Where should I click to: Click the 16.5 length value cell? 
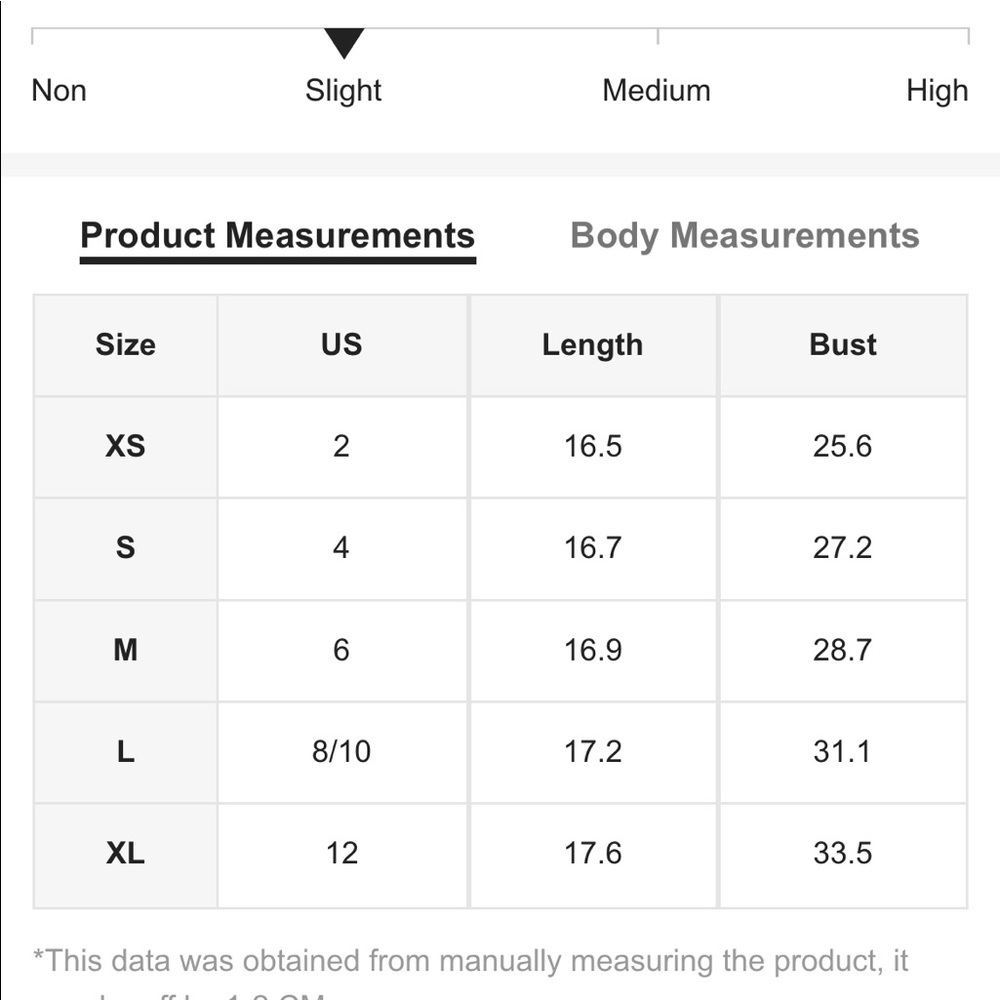tap(593, 446)
